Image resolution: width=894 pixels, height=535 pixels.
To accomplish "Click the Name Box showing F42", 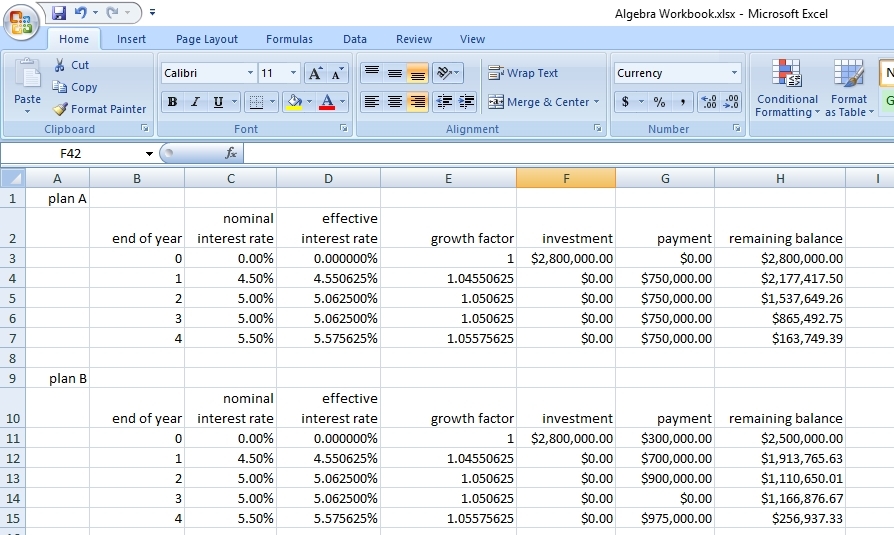I will click(x=71, y=153).
